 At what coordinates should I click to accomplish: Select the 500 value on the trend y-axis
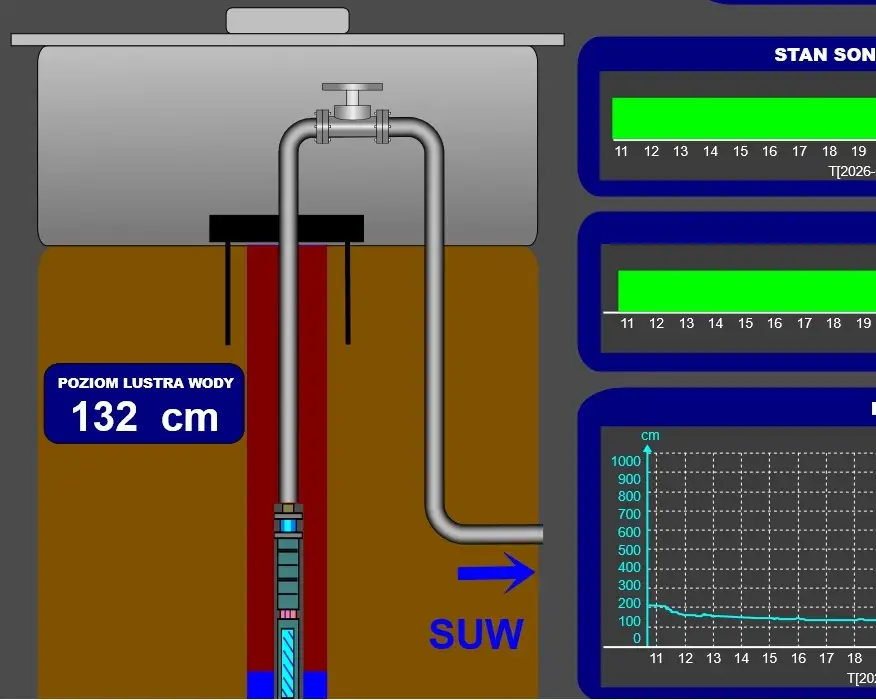[x=629, y=550]
